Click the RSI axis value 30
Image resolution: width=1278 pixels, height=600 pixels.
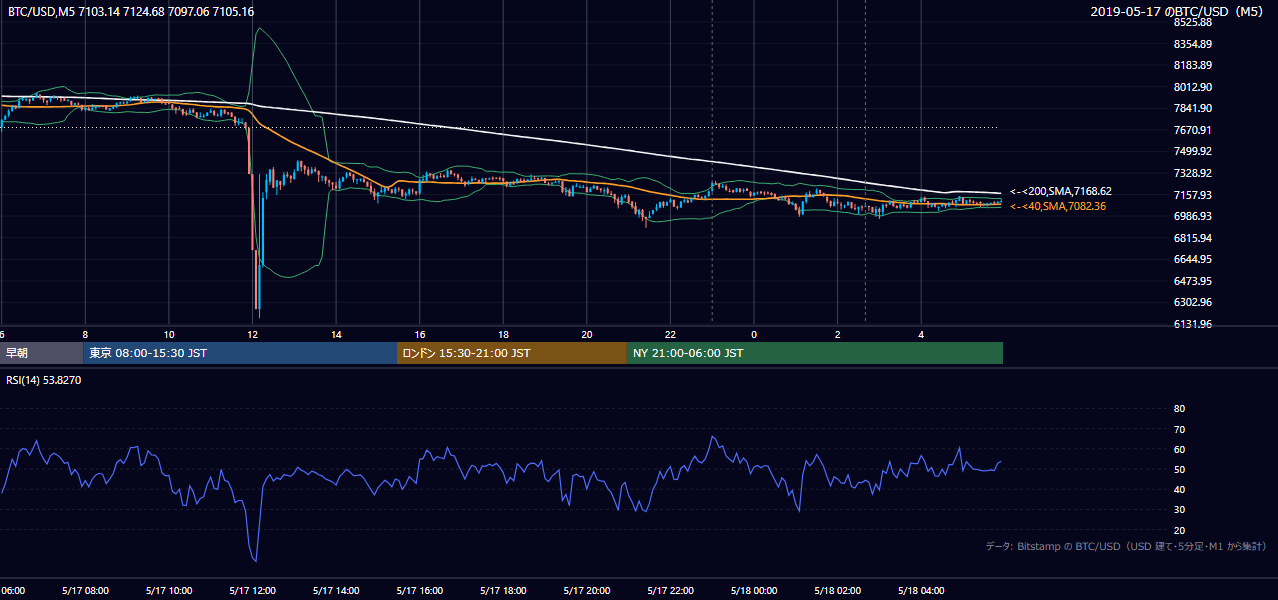[1179, 510]
